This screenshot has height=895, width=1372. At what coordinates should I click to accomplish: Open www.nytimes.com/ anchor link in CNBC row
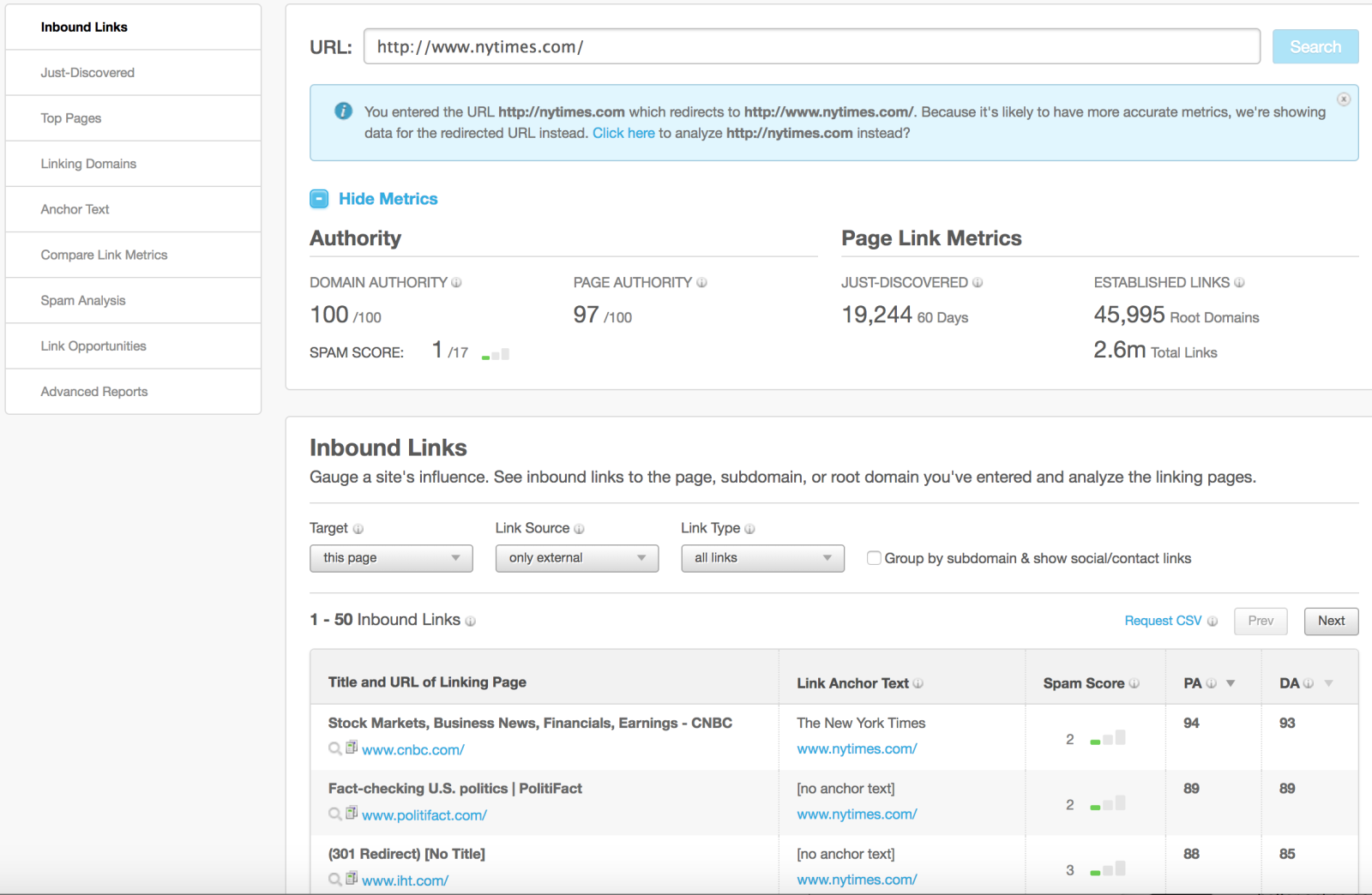857,748
